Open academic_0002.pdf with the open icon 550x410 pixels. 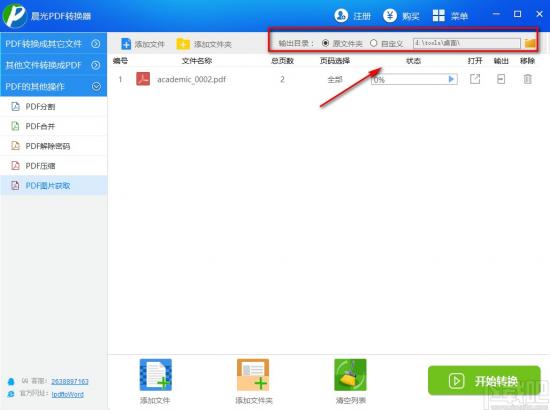tap(475, 79)
